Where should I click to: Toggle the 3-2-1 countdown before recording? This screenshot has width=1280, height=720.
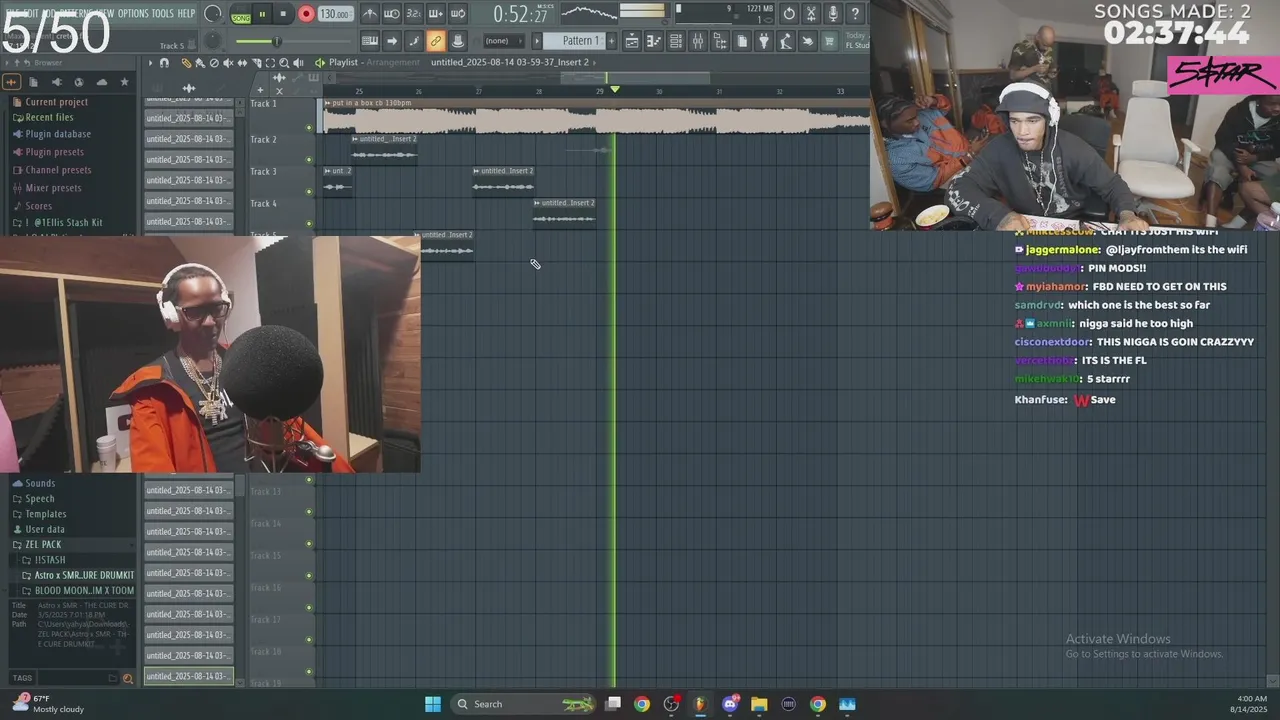click(414, 14)
